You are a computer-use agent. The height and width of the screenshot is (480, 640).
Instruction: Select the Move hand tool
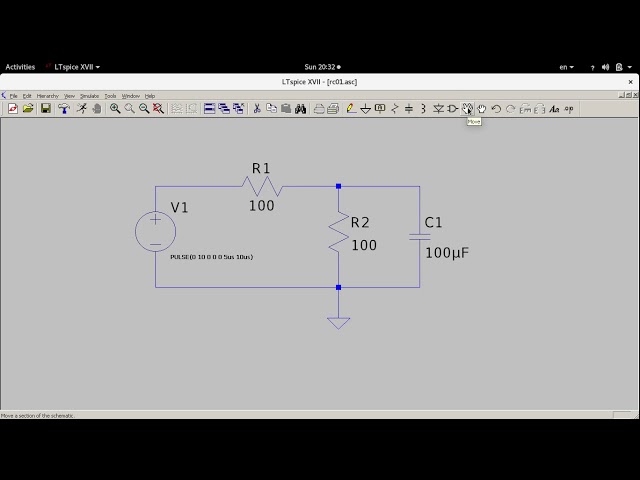pos(467,109)
